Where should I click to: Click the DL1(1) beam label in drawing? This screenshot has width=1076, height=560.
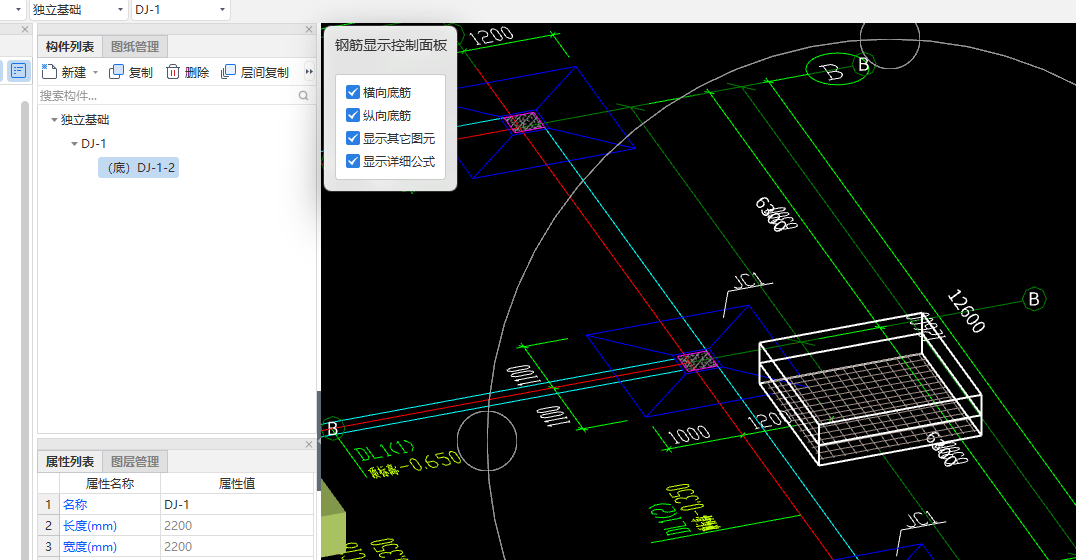385,452
